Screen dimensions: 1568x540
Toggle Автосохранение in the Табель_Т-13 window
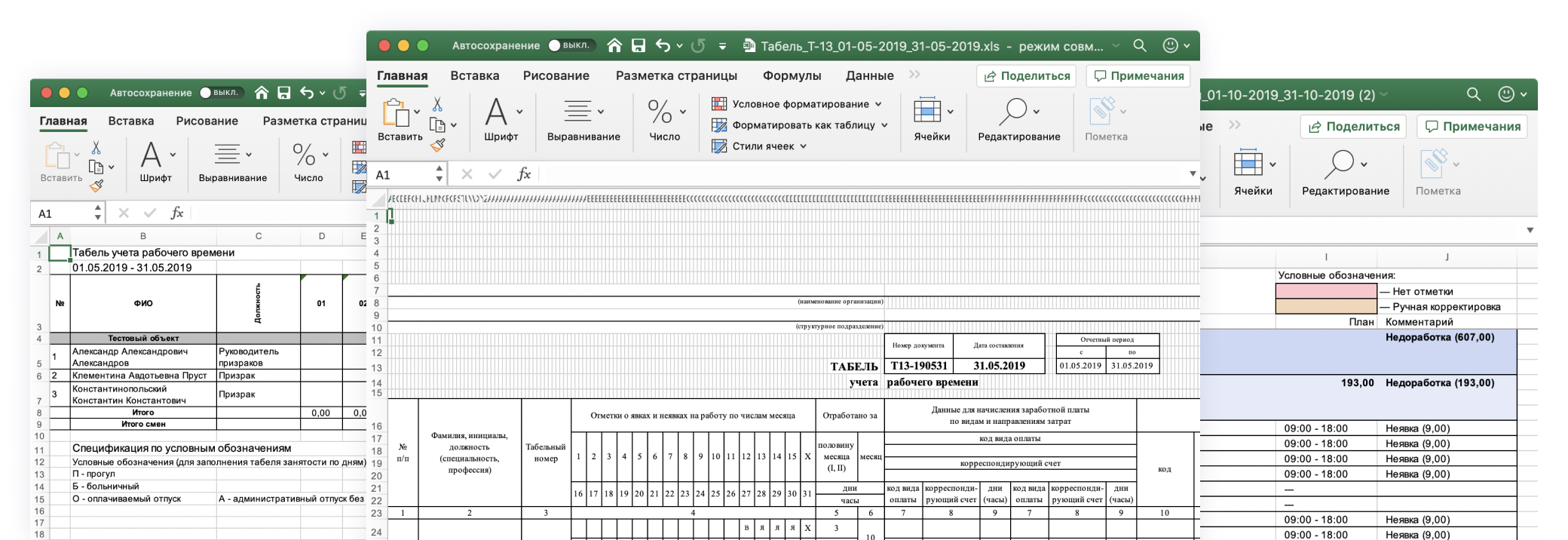coord(571,46)
